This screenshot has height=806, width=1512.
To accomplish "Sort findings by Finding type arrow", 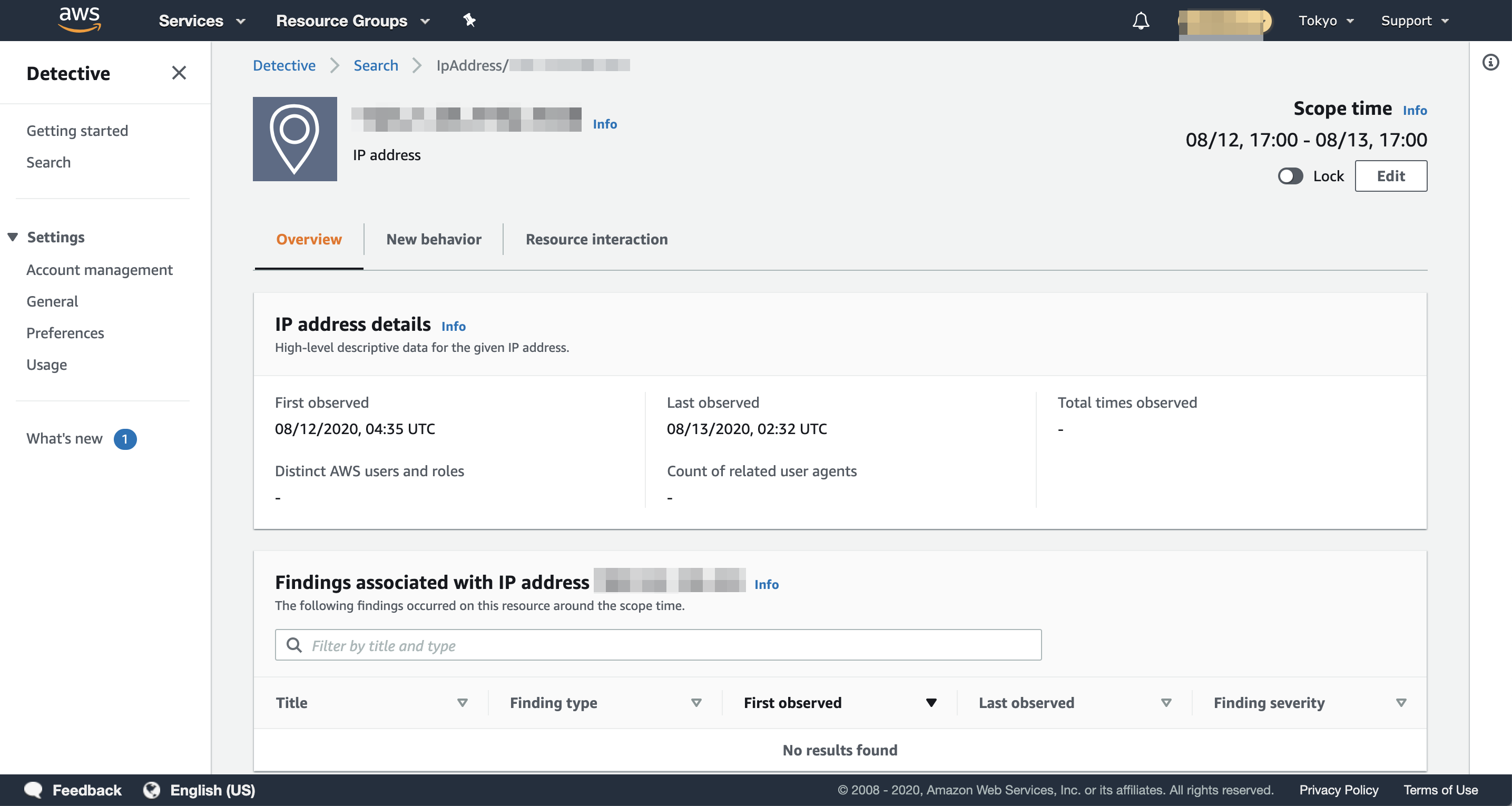I will (x=696, y=703).
